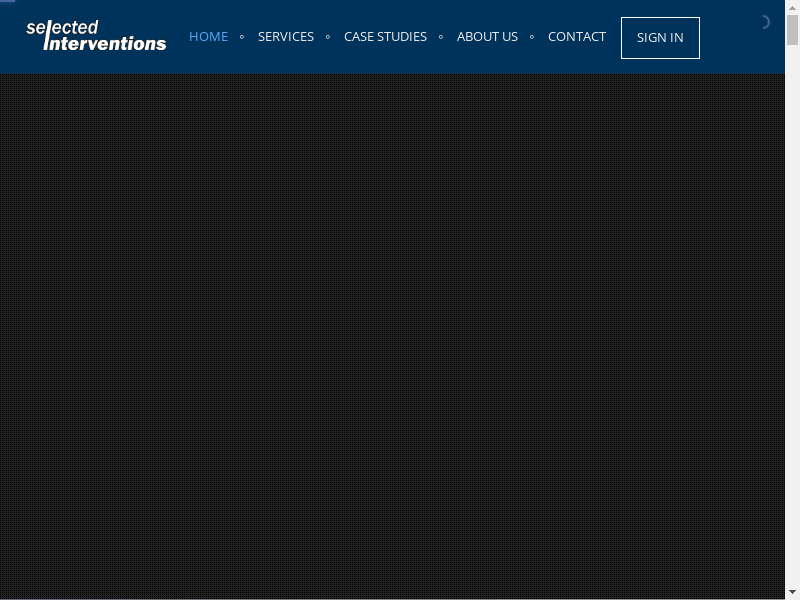The image size is (800, 600).
Task: Click the loading spinner icon in header
Action: point(764,22)
